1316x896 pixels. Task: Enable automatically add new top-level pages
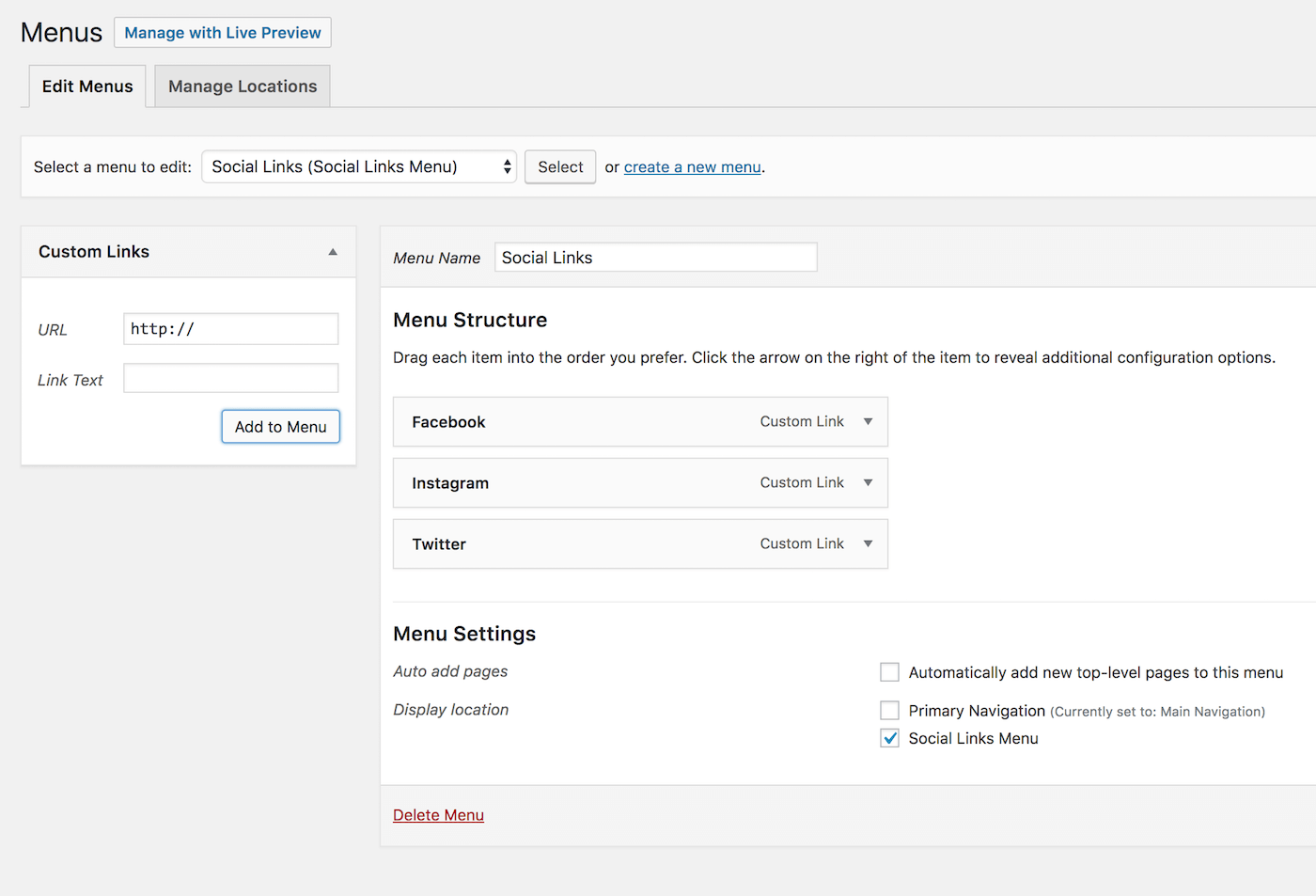tap(889, 672)
